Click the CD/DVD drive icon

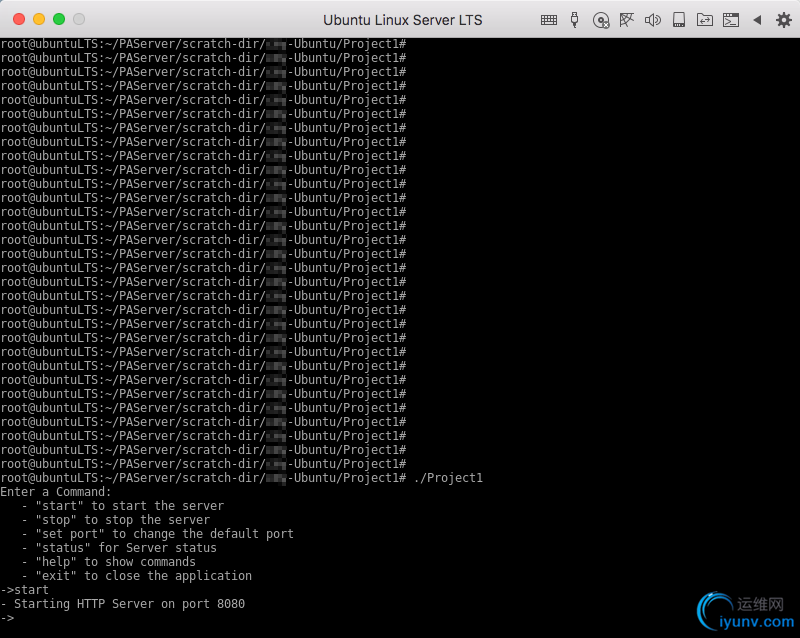pyautogui.click(x=601, y=20)
